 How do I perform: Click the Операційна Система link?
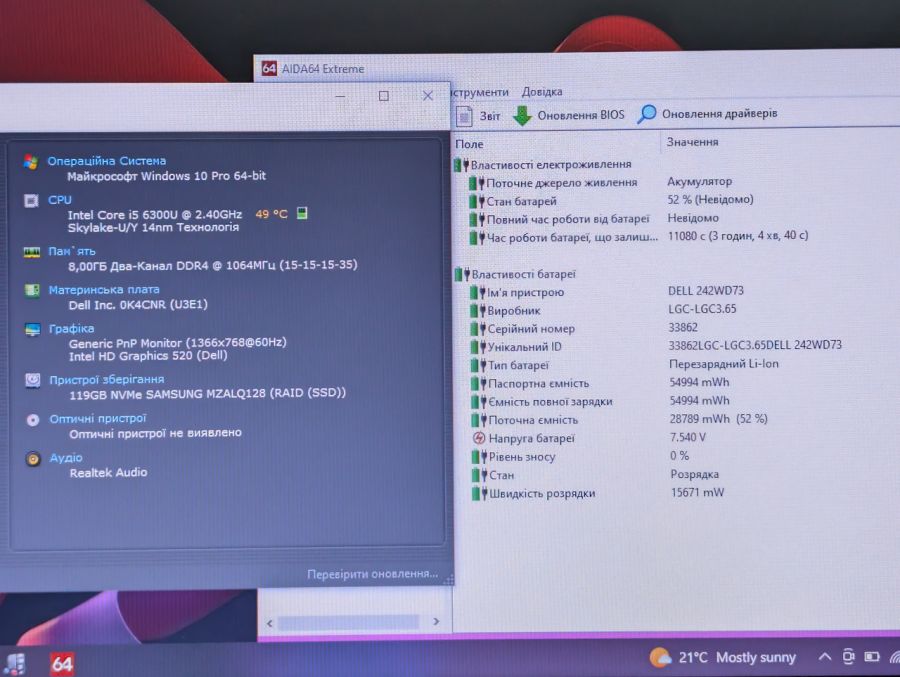pyautogui.click(x=107, y=161)
